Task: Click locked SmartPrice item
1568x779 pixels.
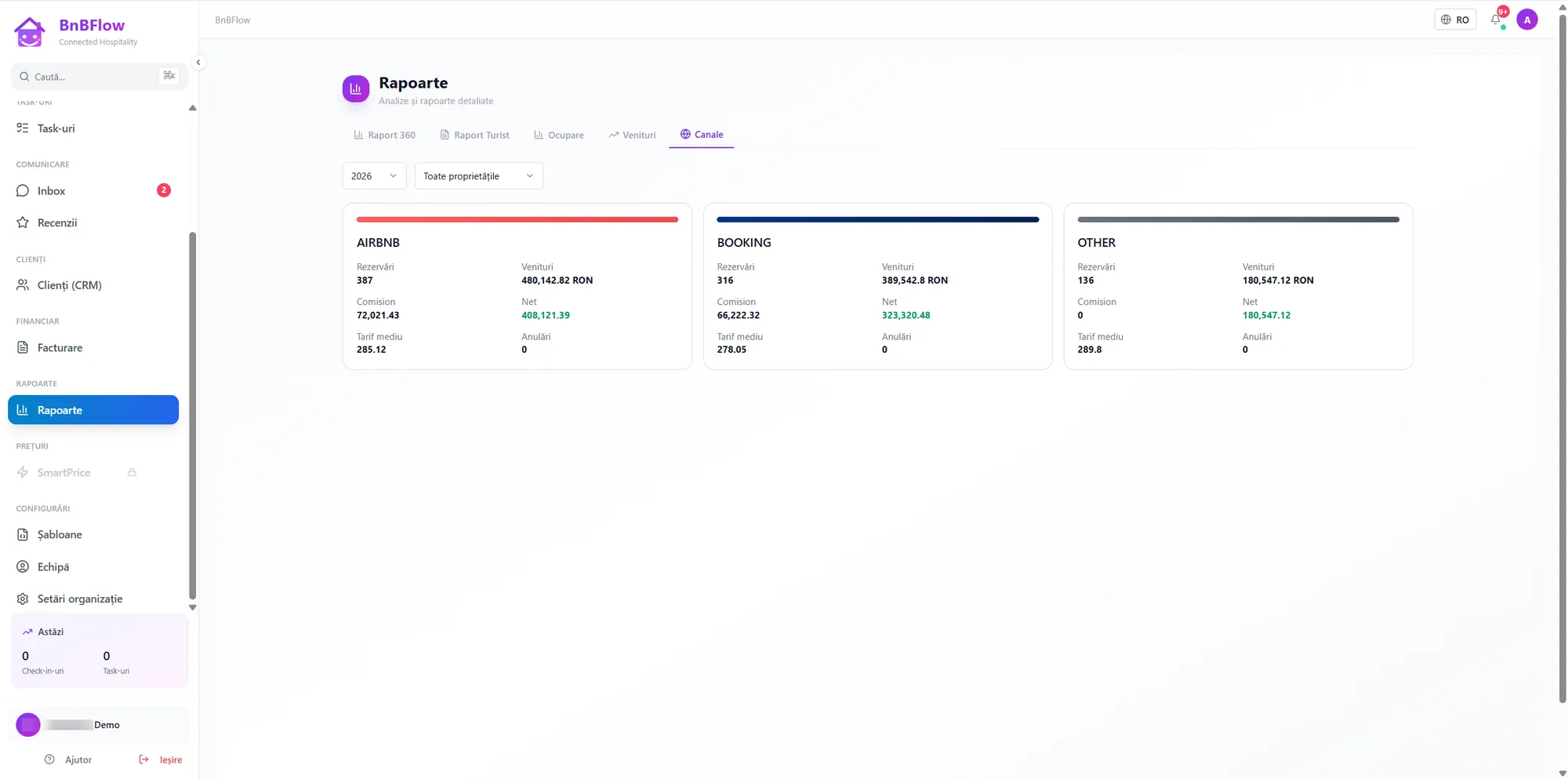Action: (77, 473)
